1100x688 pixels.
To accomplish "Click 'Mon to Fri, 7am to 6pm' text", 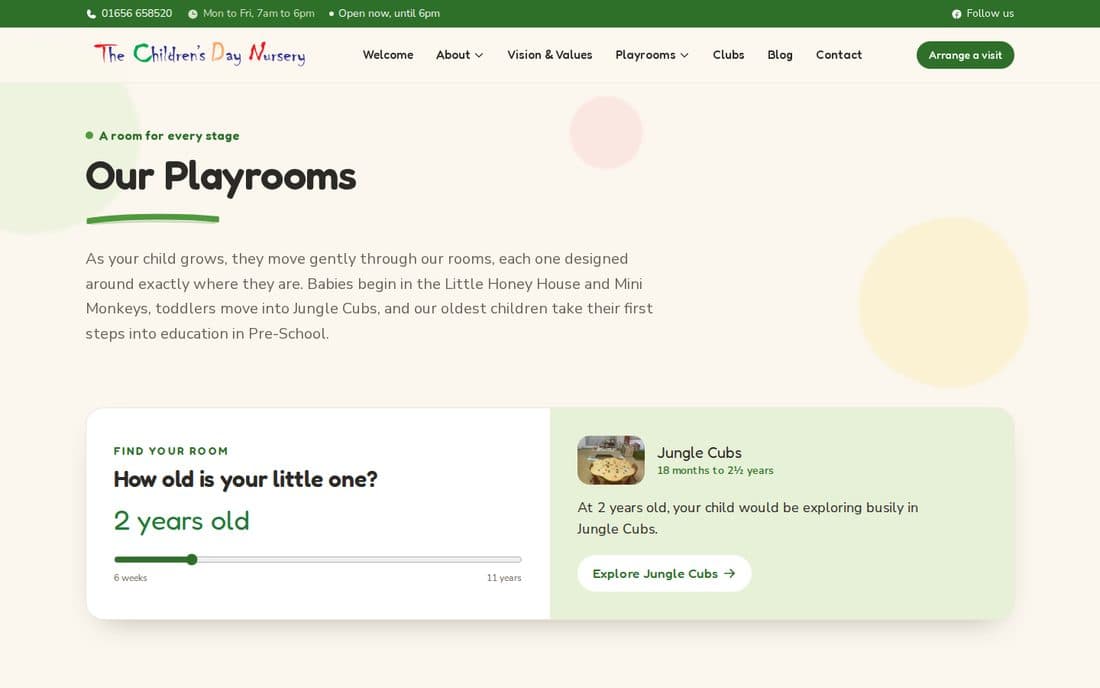I will point(258,13).
